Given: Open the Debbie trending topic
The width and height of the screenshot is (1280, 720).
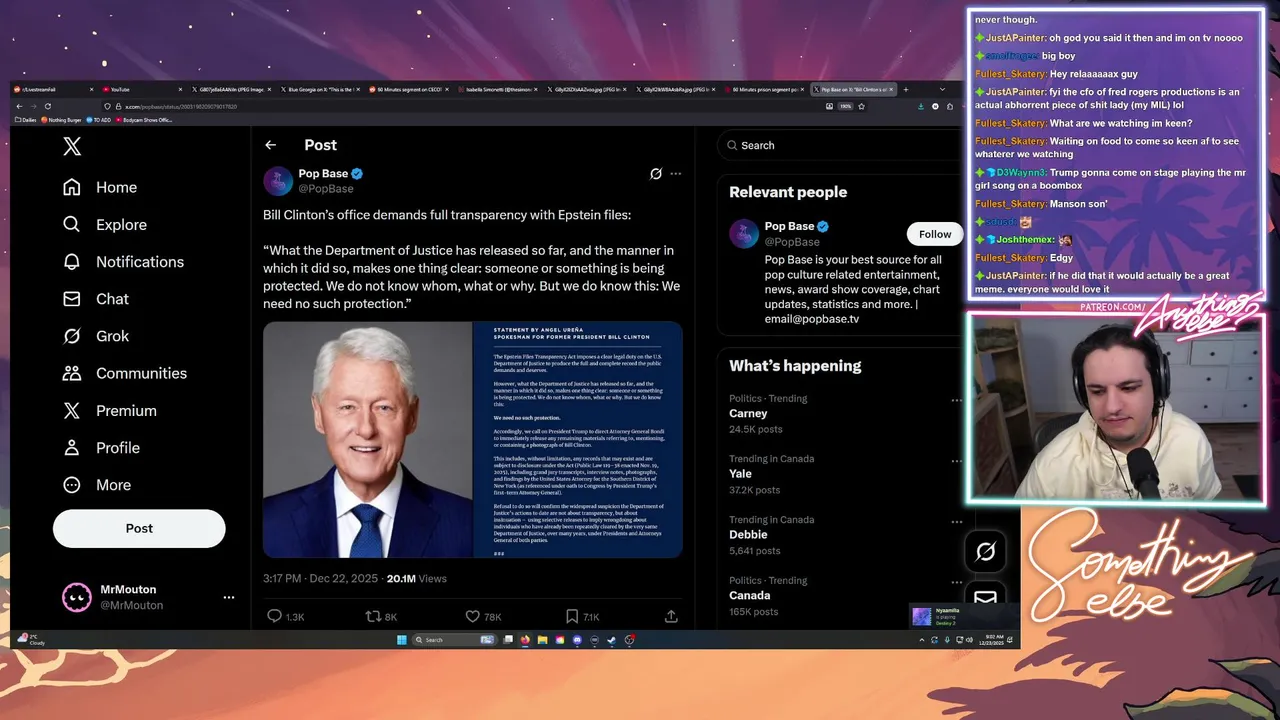Looking at the screenshot, I should coord(748,535).
